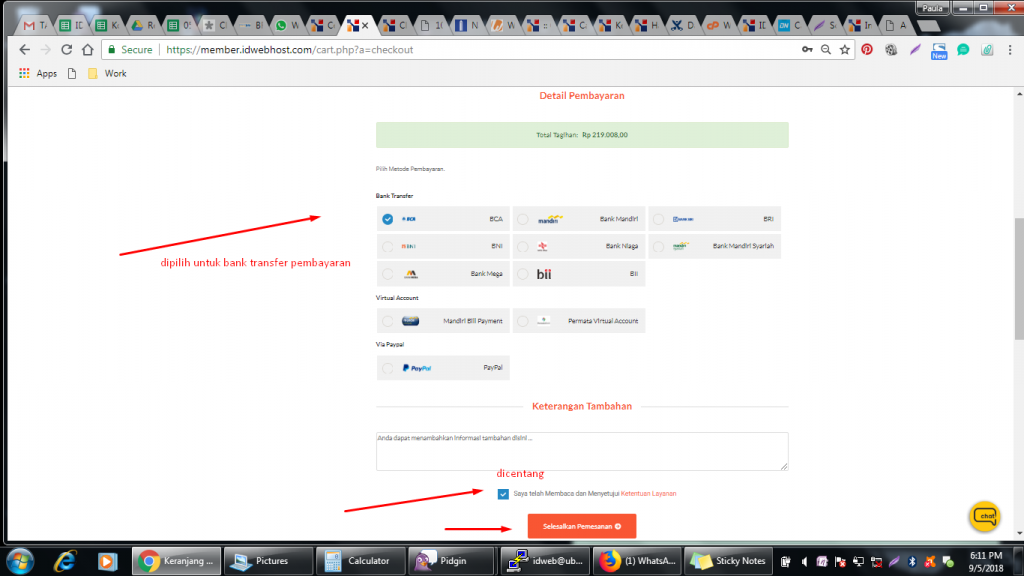Select the Bank Mandiri Syariah option

point(714,246)
